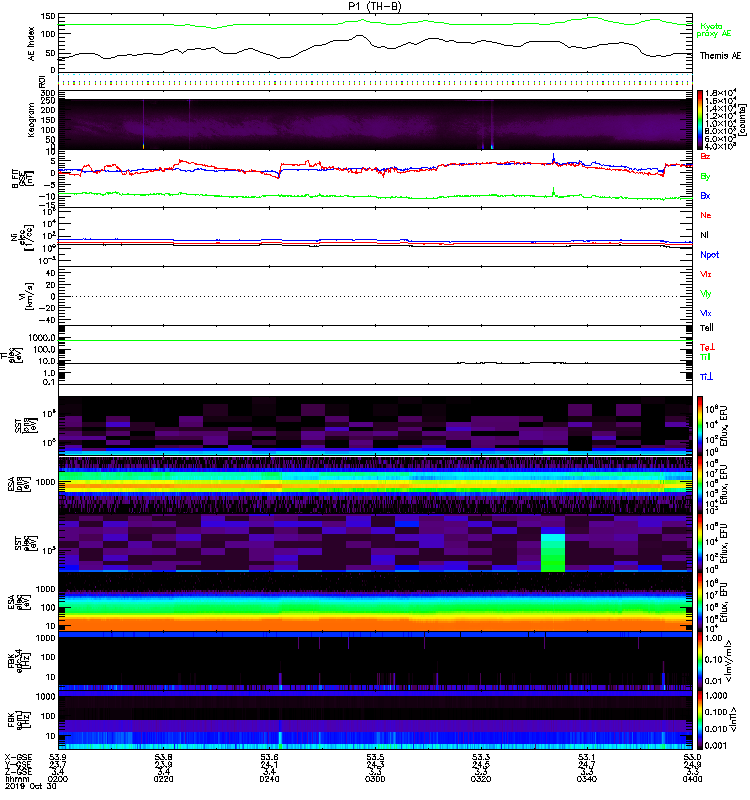Click the 0200 time tick label
The image size is (750, 800).
pos(57,779)
